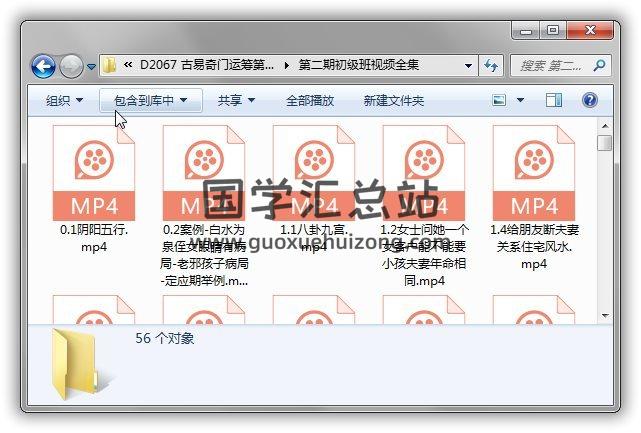Minimize the explorer window

[x=527, y=31]
